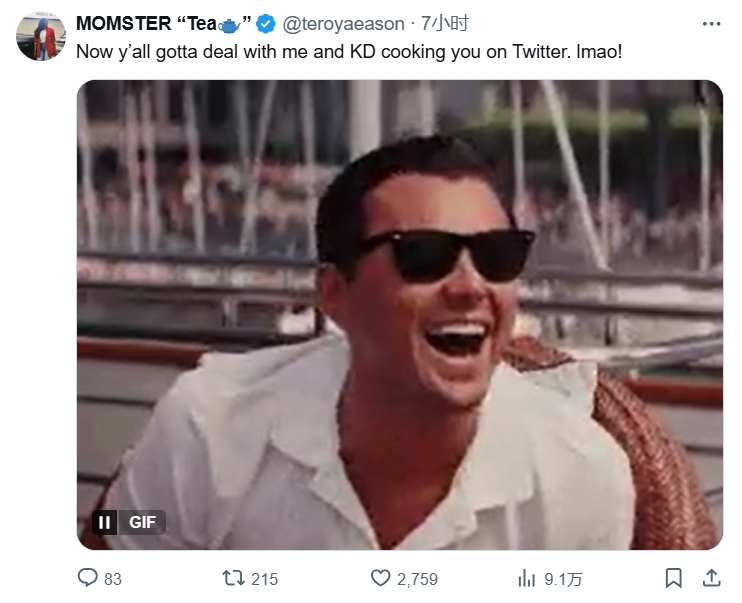Screen dimensions: 742x603
Task: Click the 83 replies count
Action: [113, 579]
